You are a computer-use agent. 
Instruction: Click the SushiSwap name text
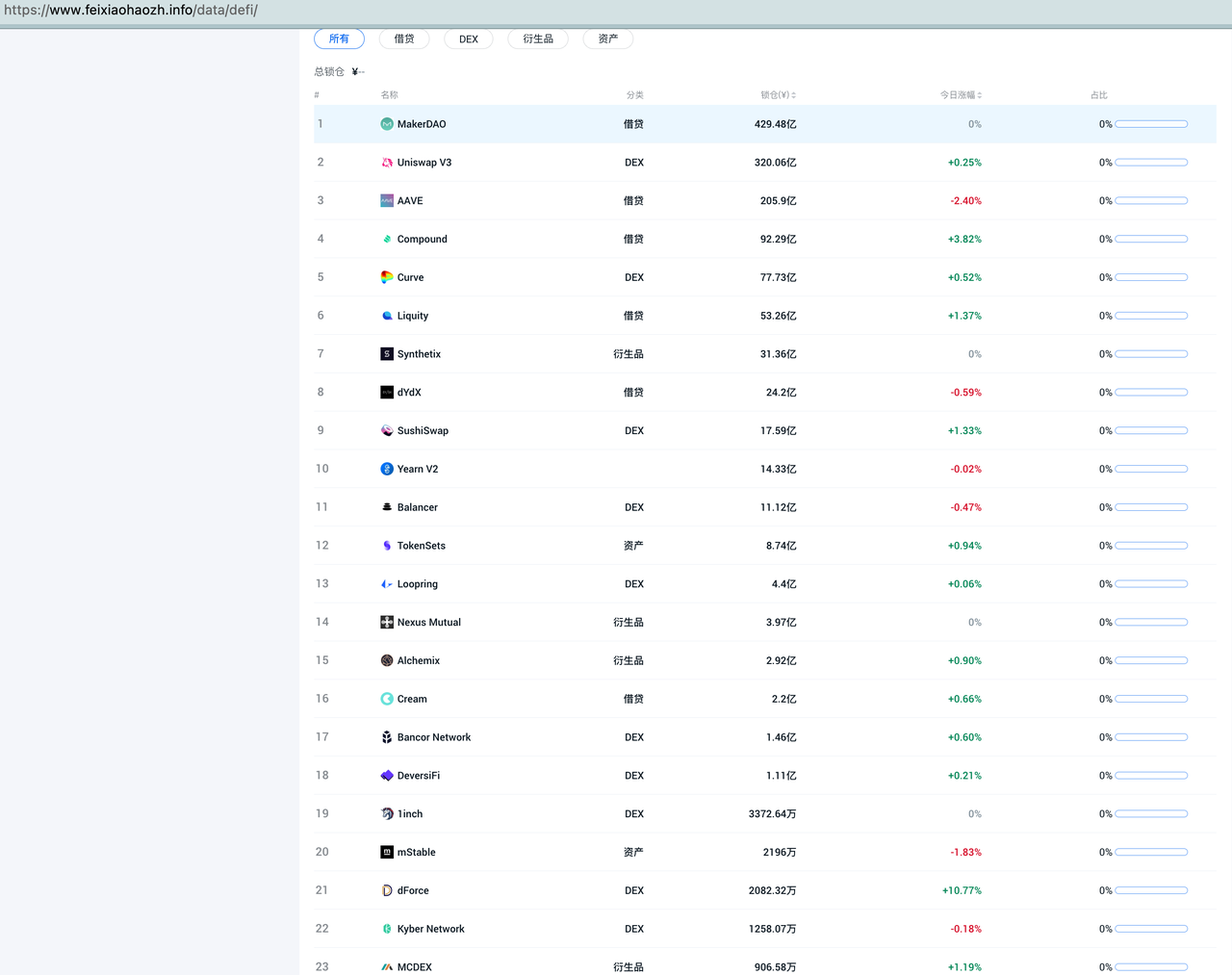tap(423, 431)
